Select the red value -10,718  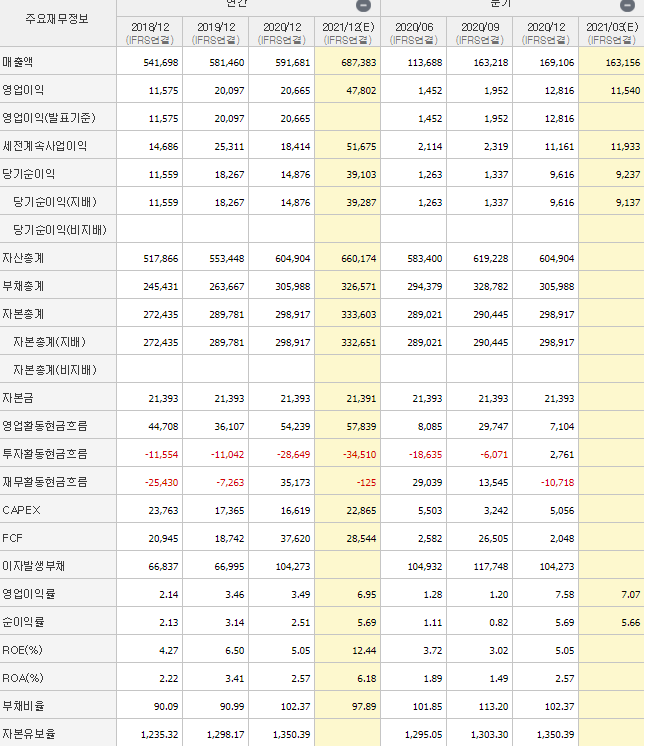tap(557, 483)
